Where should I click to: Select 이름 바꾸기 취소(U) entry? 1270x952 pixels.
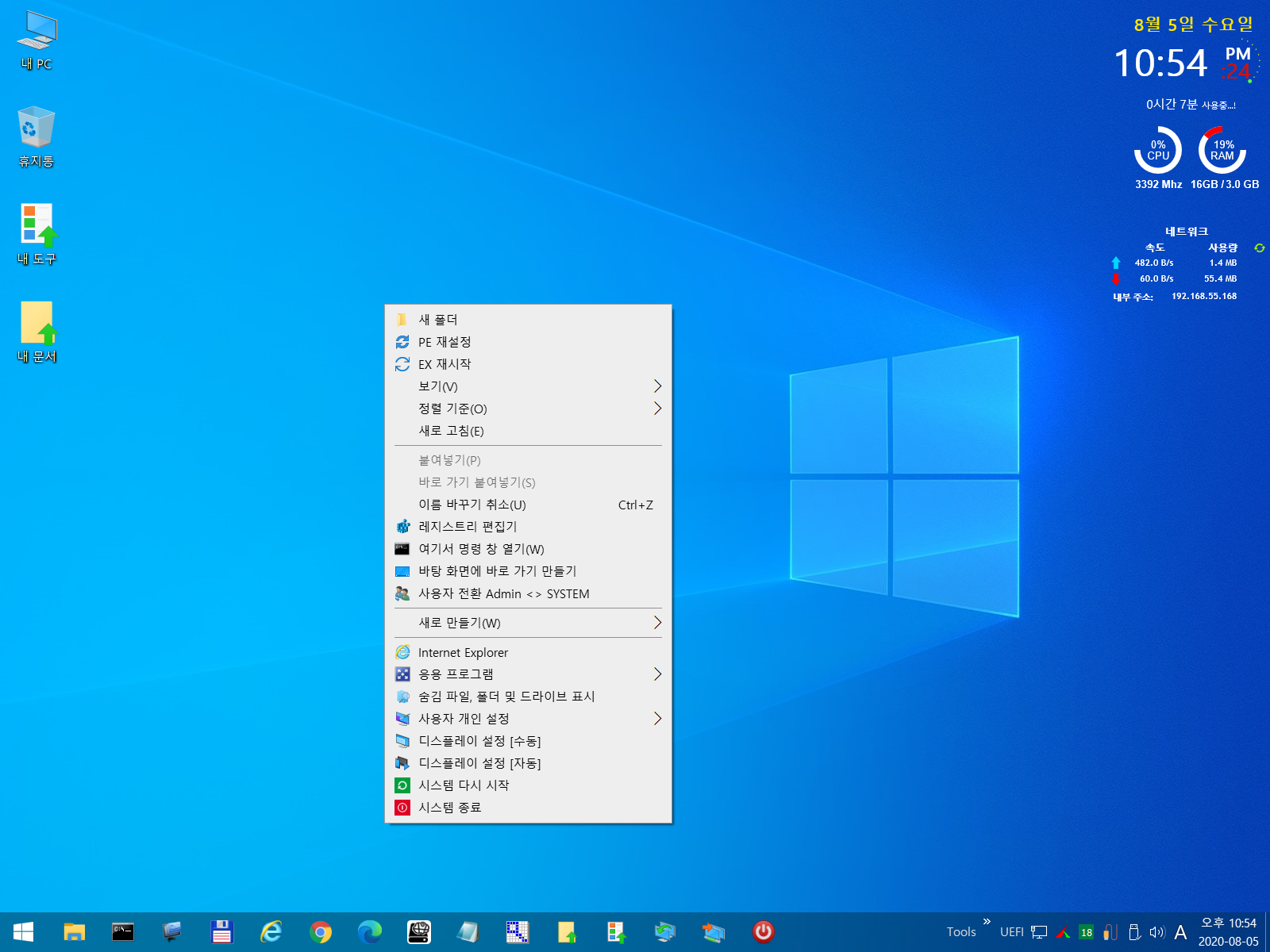529,505
